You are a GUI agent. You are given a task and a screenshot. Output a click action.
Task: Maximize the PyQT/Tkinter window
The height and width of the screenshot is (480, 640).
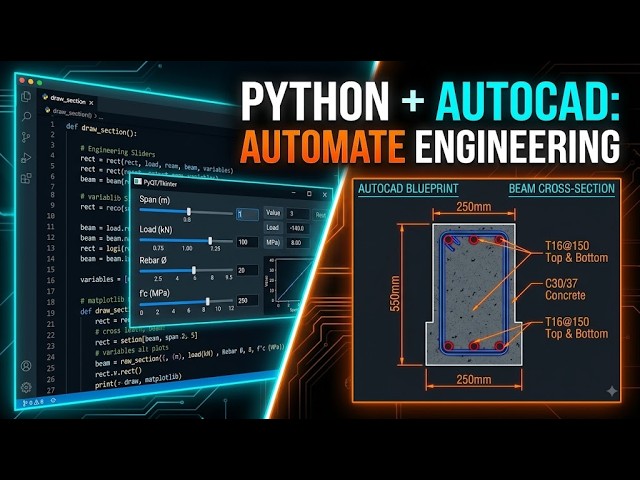(309, 193)
